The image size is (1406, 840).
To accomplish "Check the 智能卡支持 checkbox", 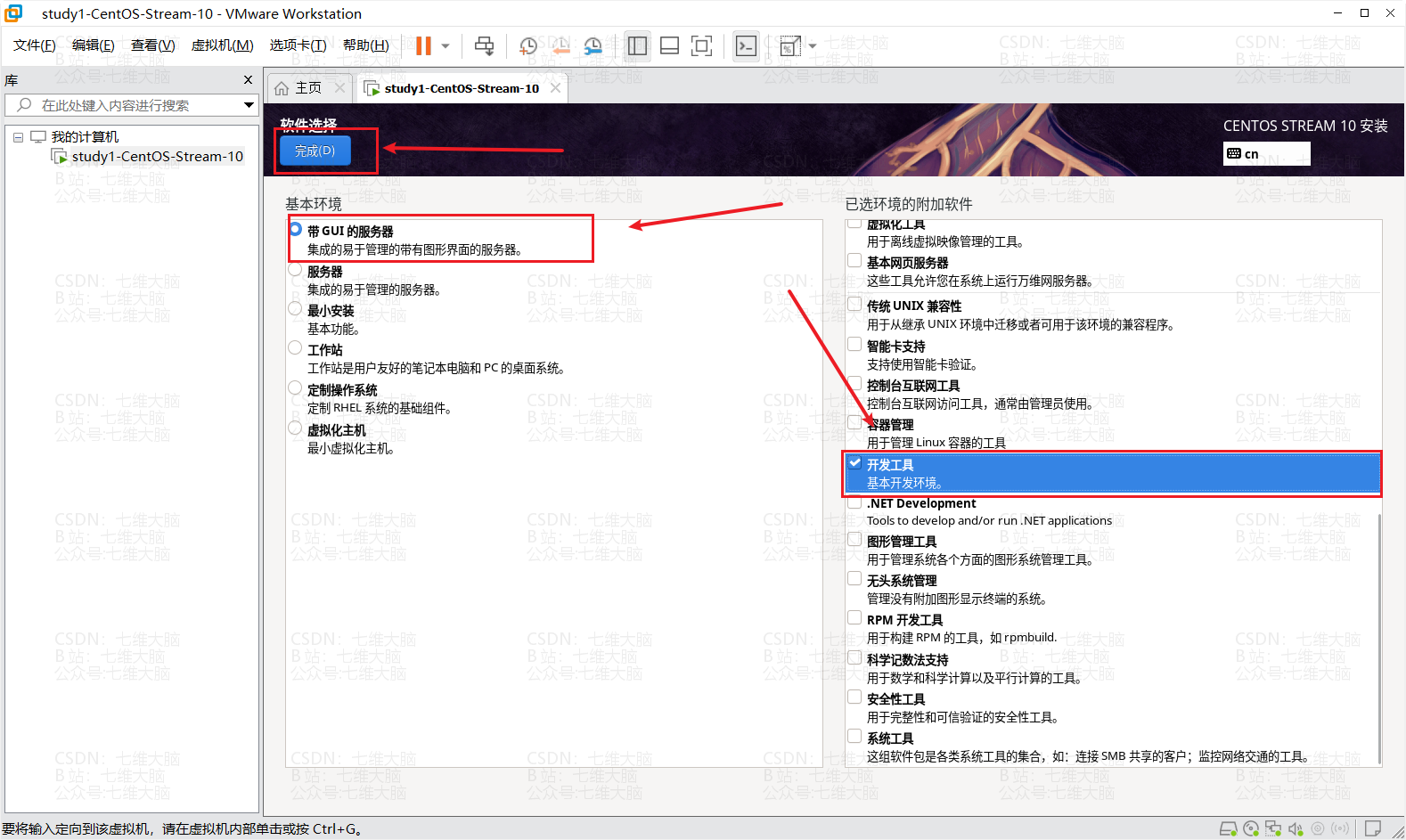I will 854,344.
